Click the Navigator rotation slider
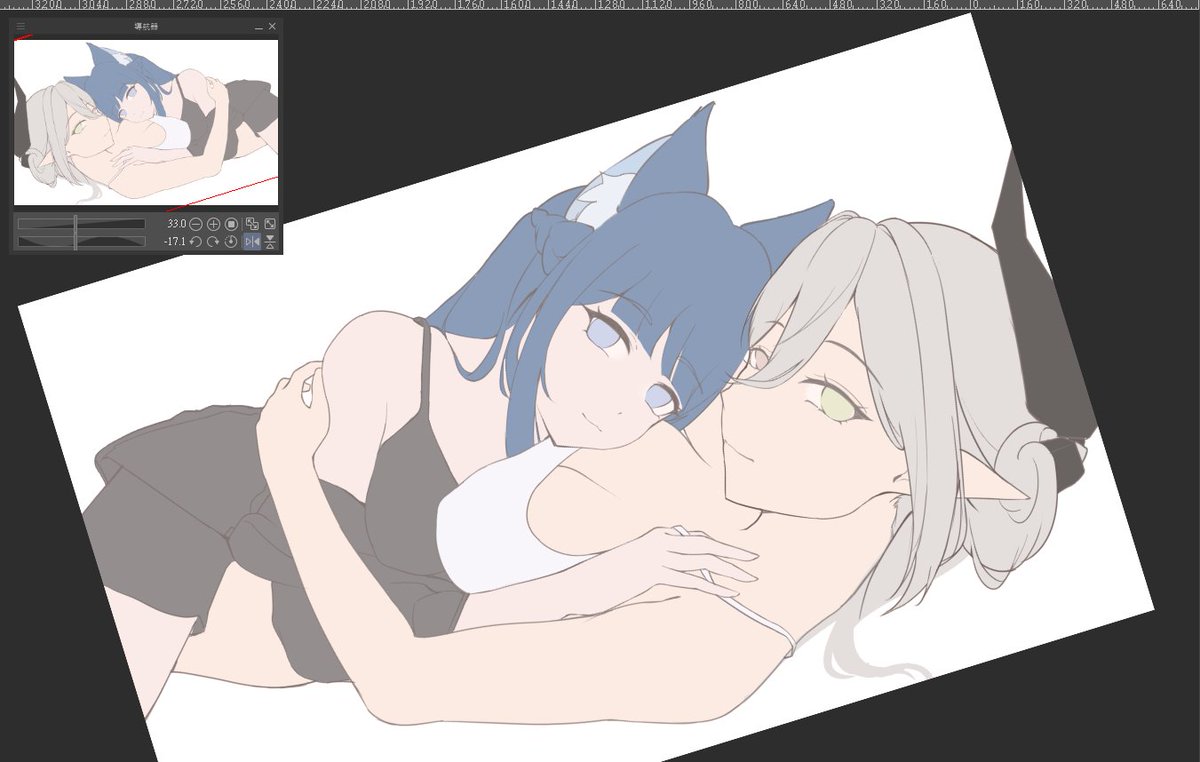 click(x=82, y=241)
